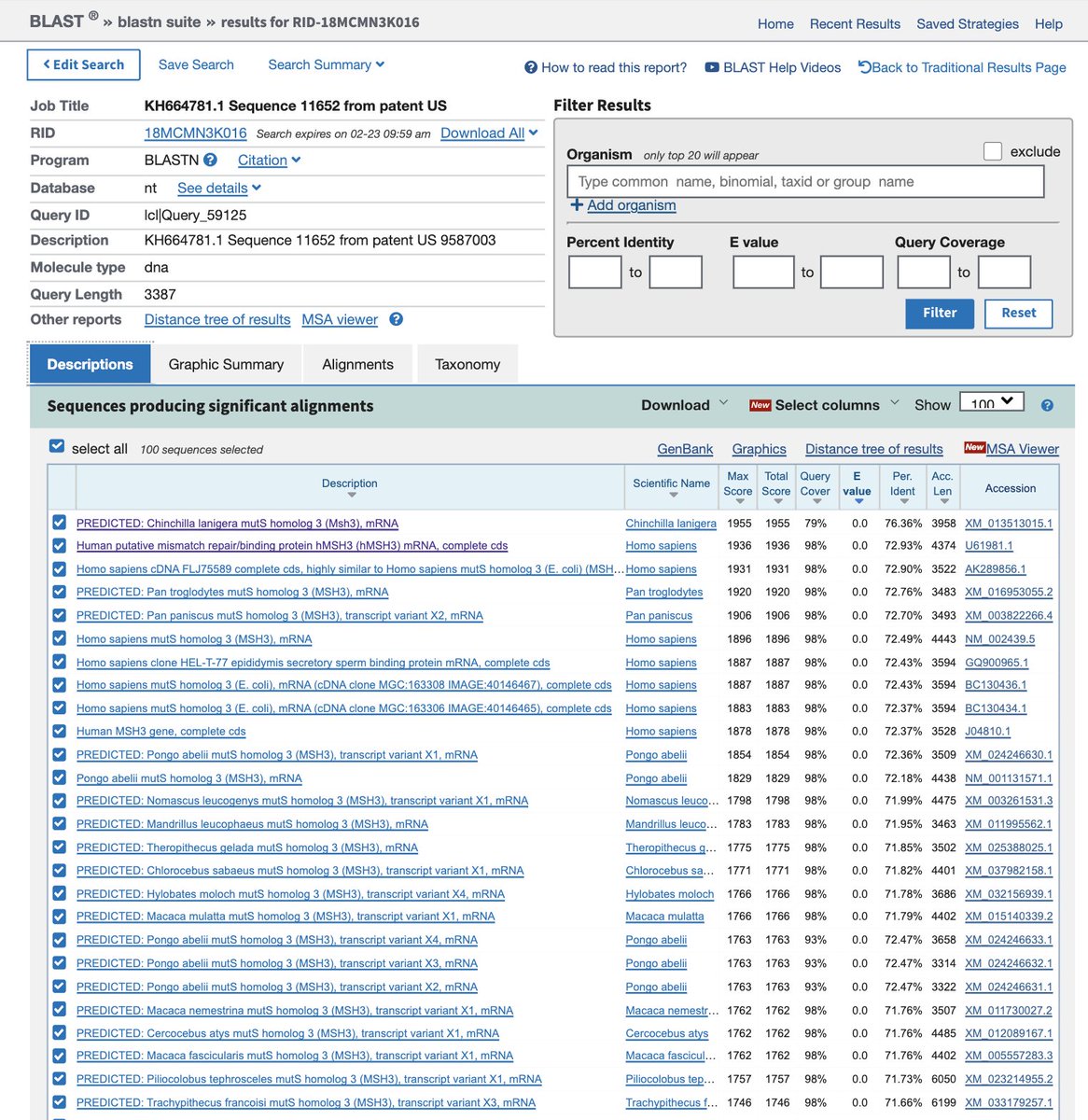Open the Download All dropdown

tap(489, 133)
